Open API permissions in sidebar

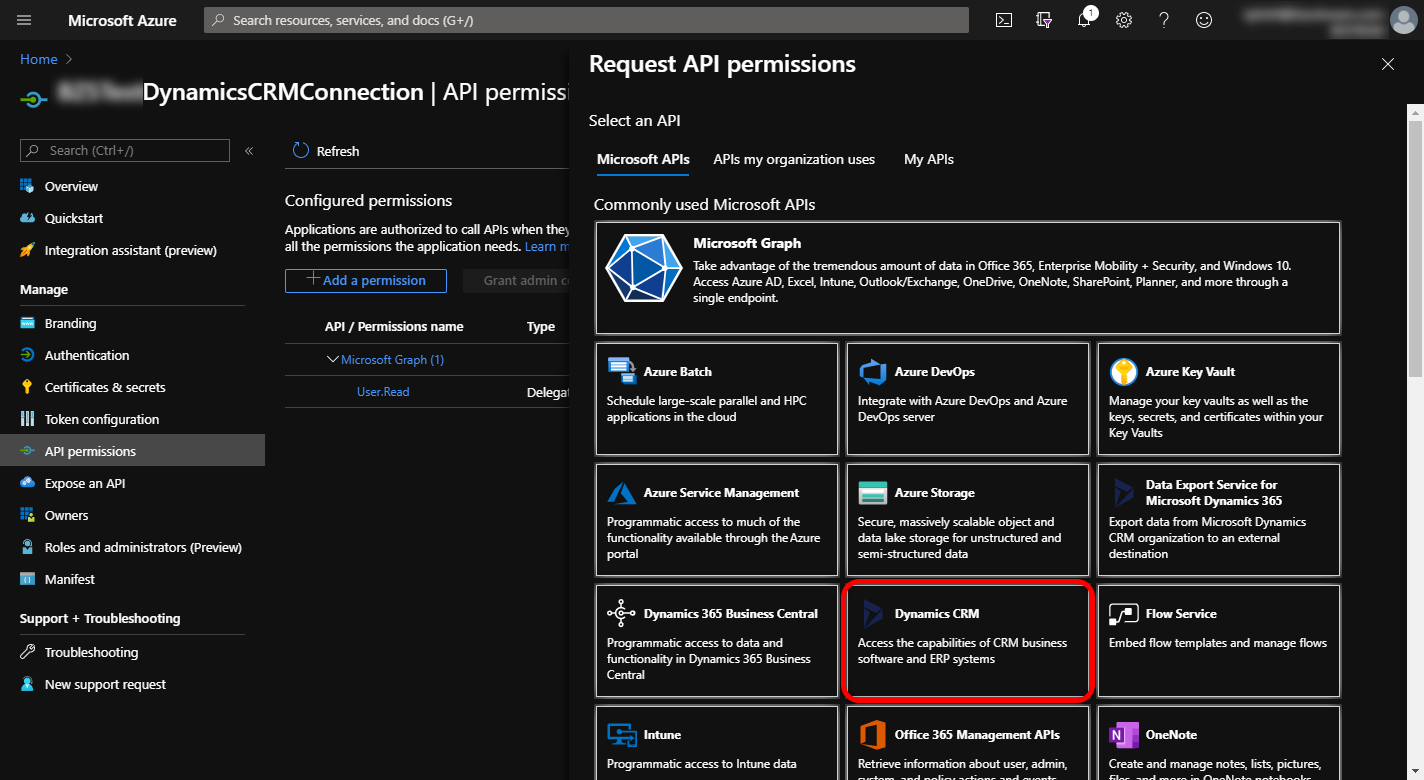[132, 451]
